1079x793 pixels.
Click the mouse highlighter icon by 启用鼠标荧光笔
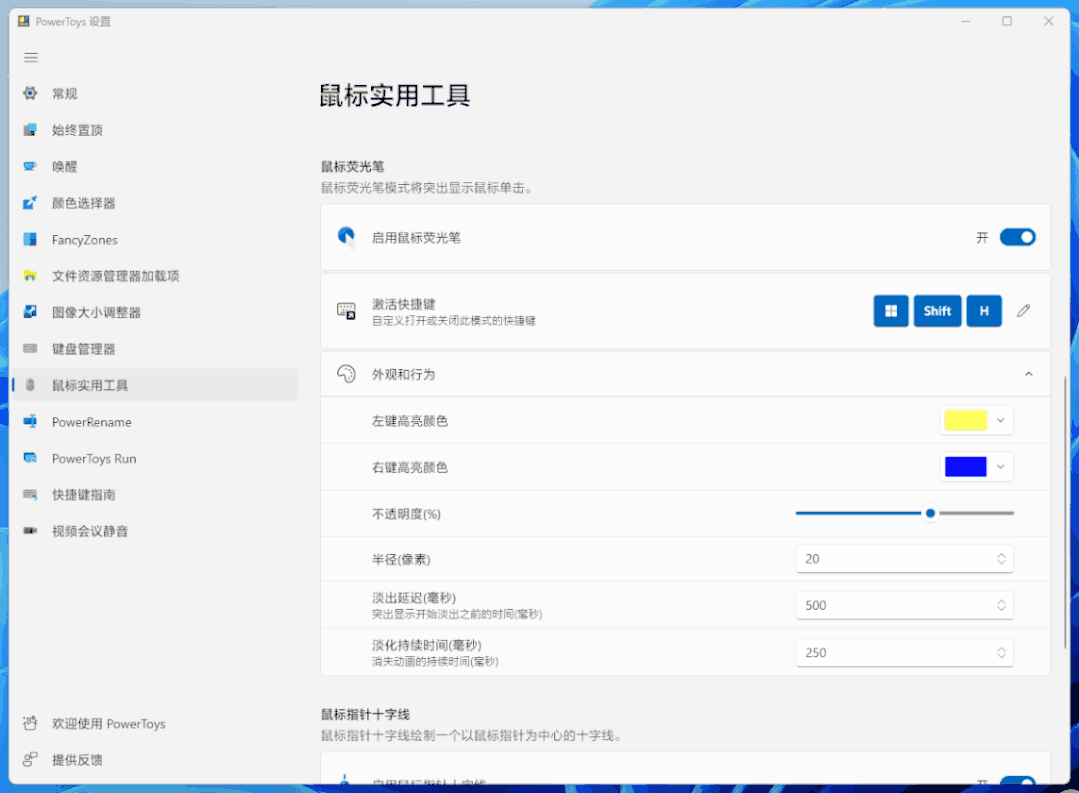click(x=346, y=237)
